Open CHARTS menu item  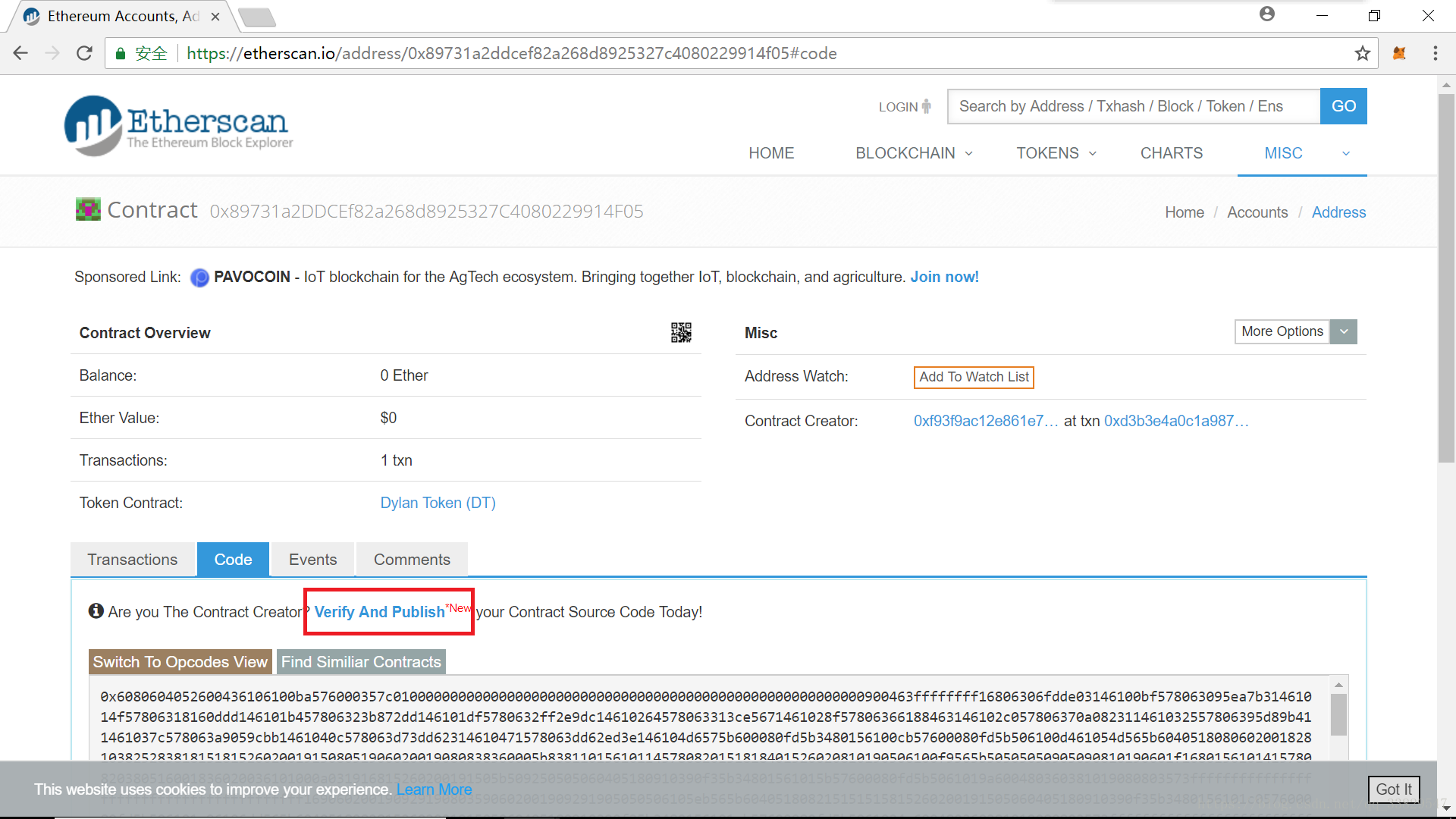1171,153
